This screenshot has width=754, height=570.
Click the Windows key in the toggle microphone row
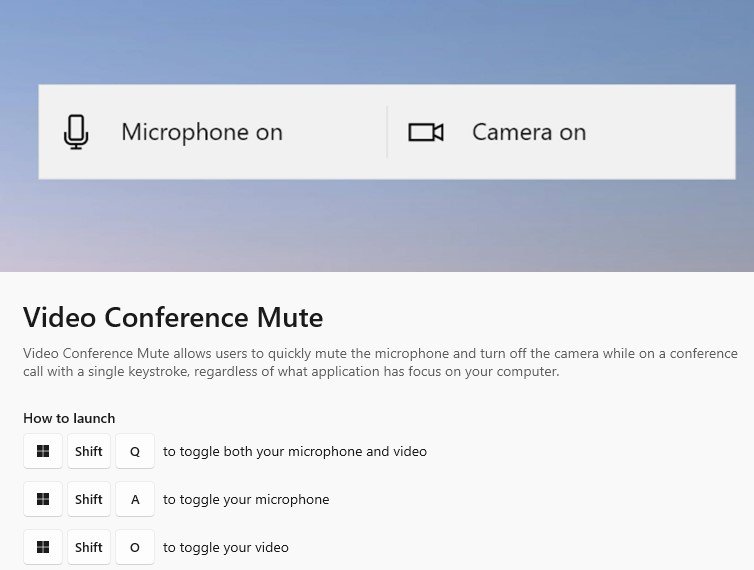pos(43,499)
